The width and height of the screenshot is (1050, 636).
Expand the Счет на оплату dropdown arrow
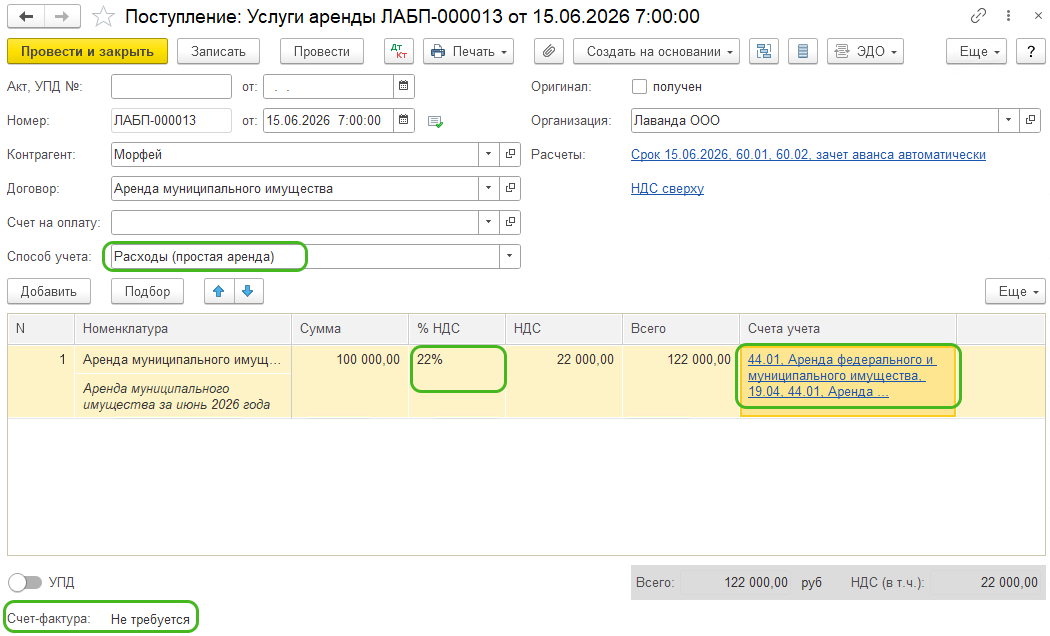(489, 222)
